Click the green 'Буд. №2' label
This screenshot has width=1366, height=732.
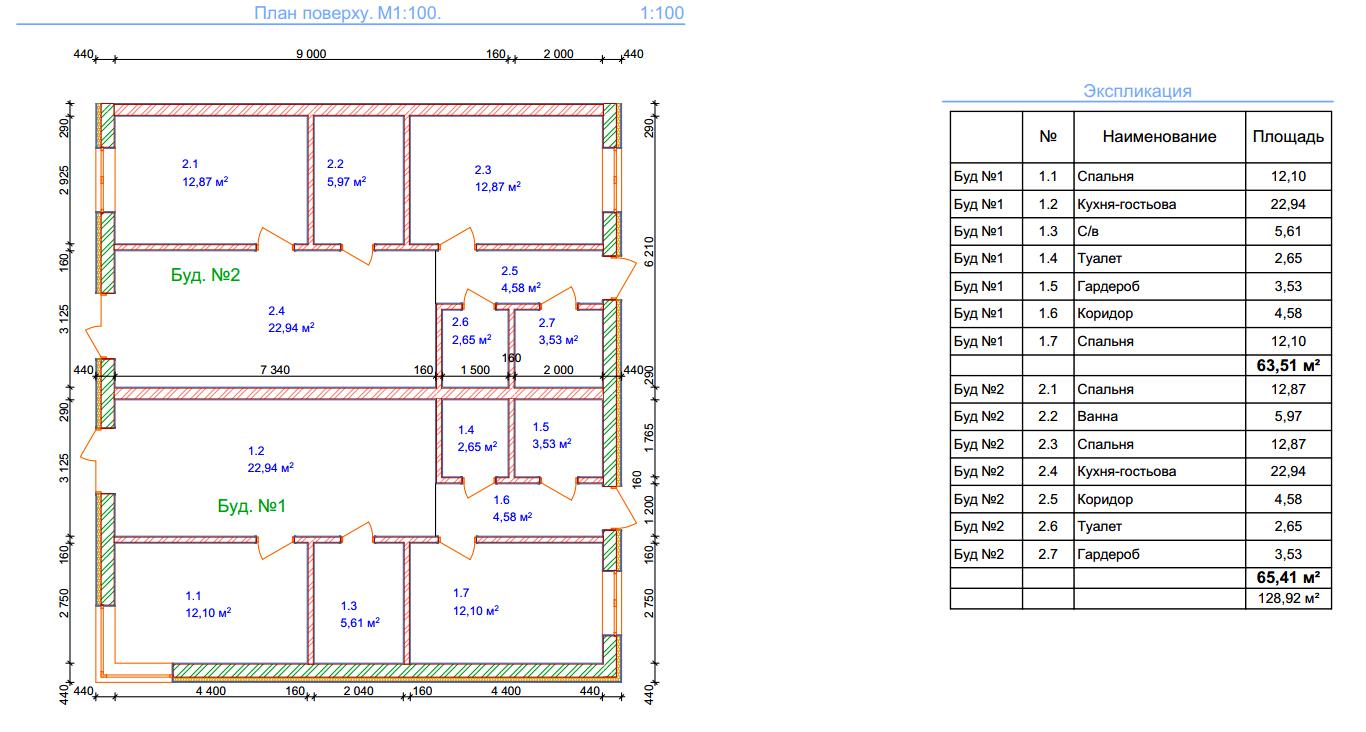[x=206, y=275]
